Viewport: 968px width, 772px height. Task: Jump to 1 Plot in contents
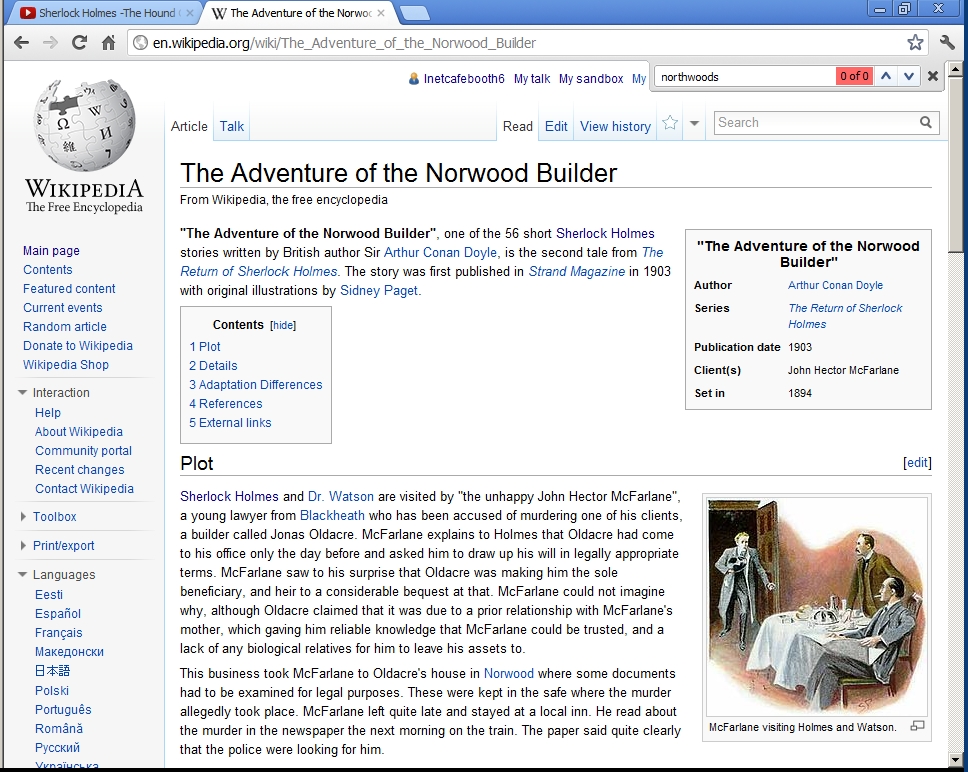(204, 346)
